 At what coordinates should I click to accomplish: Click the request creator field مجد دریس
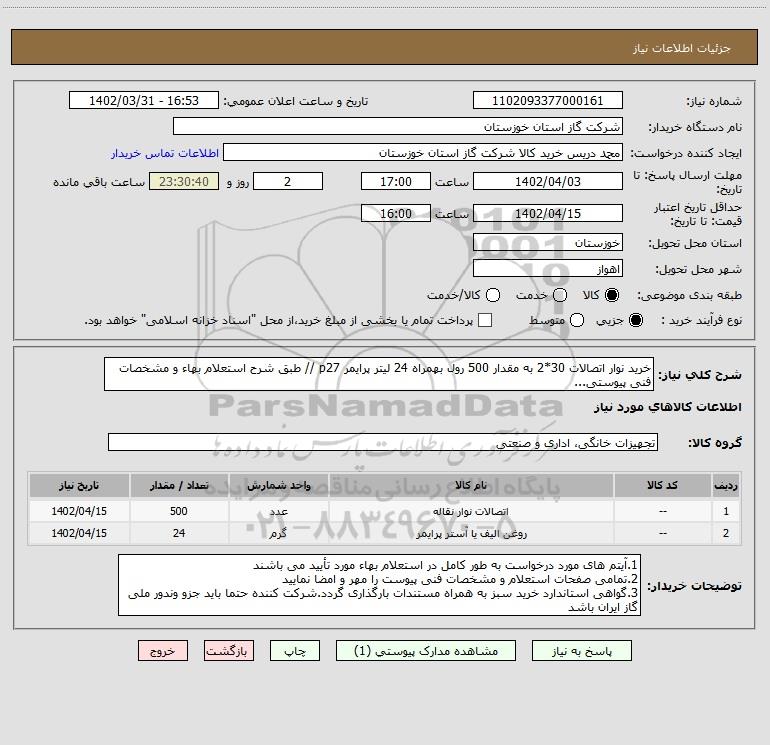[x=423, y=153]
